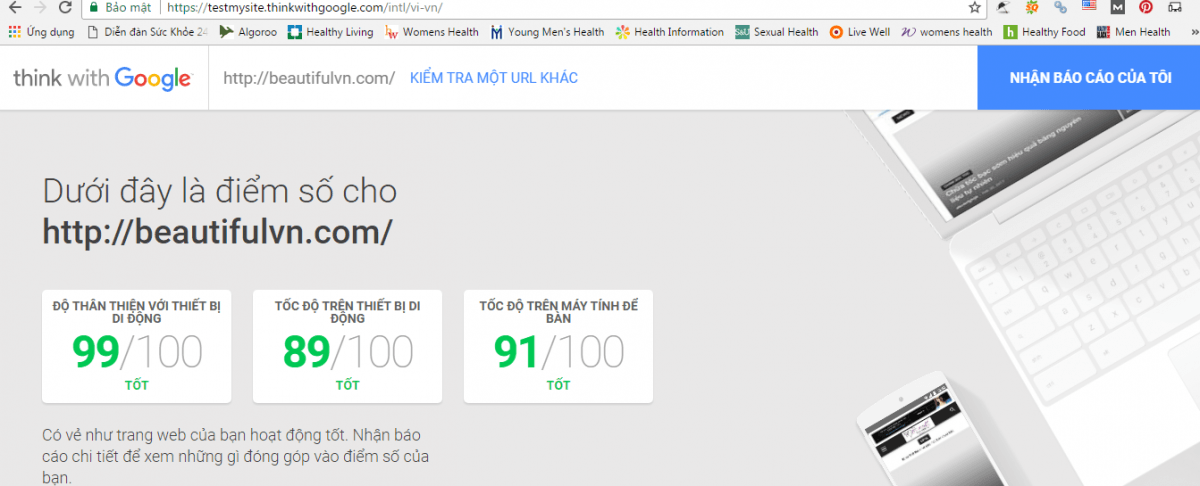Open the Diễn đàn Sức Khỏe bookmark
This screenshot has height=486, width=1200.
(x=148, y=32)
